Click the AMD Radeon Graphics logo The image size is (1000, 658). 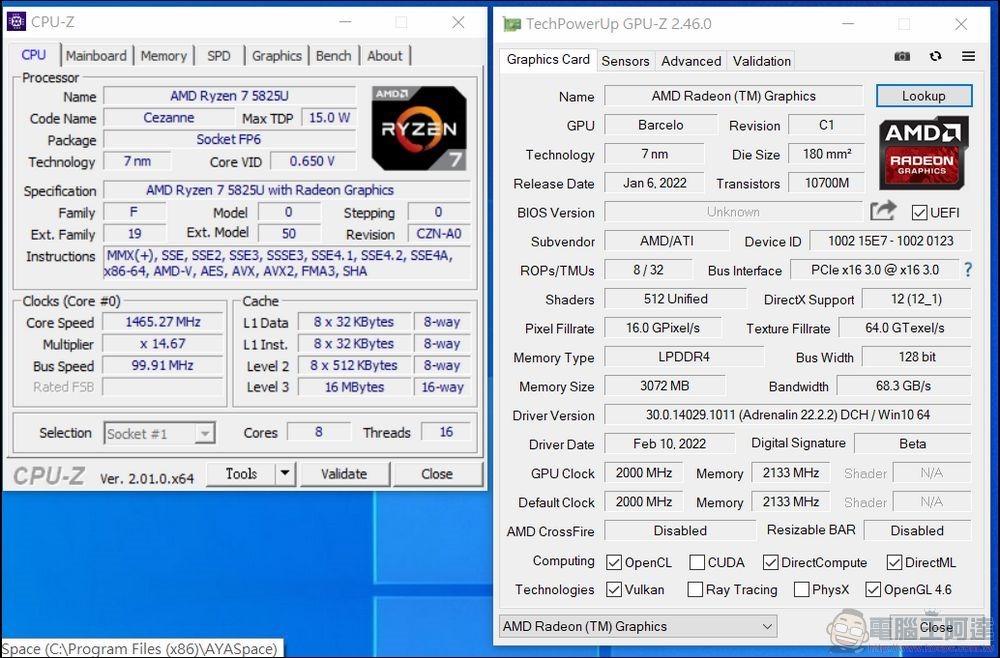pos(923,153)
